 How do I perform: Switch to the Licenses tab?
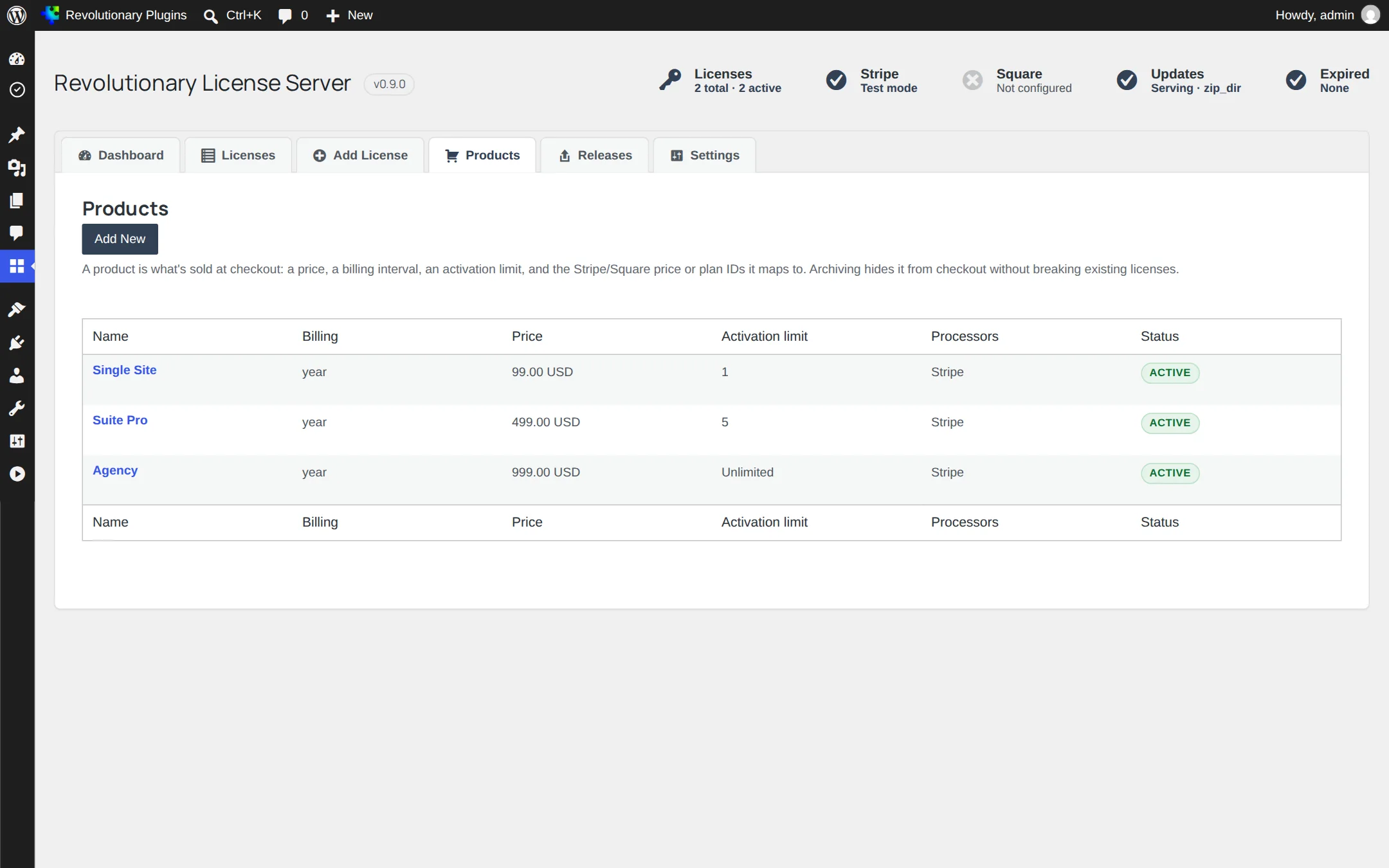[x=239, y=155]
